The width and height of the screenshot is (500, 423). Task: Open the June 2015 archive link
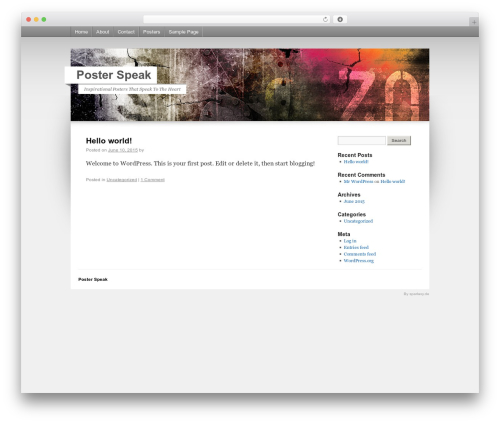pyautogui.click(x=354, y=201)
